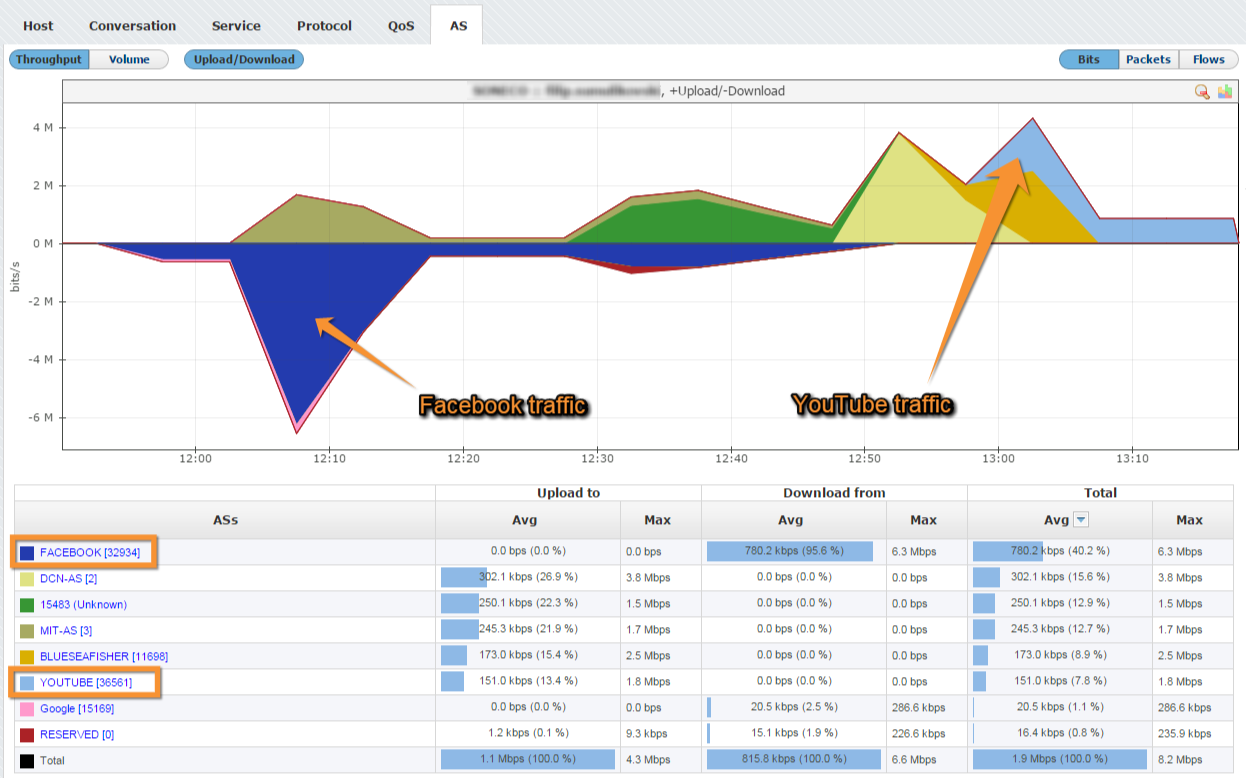Click the red RESERVED color swatch
This screenshot has width=1246, height=778.
click(27, 735)
